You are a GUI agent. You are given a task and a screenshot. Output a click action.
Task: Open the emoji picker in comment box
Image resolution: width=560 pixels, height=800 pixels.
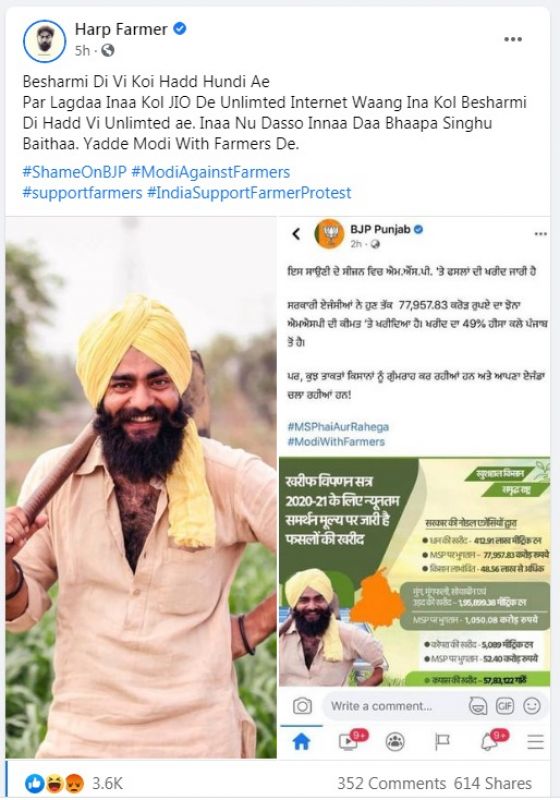532,706
